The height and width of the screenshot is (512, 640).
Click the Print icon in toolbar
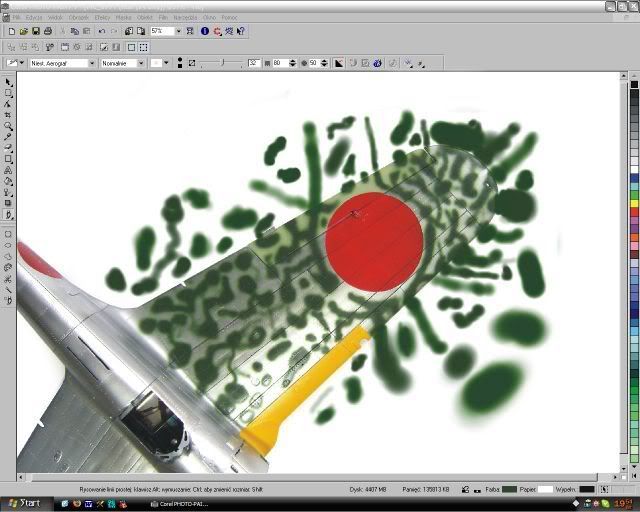[x=48, y=32]
